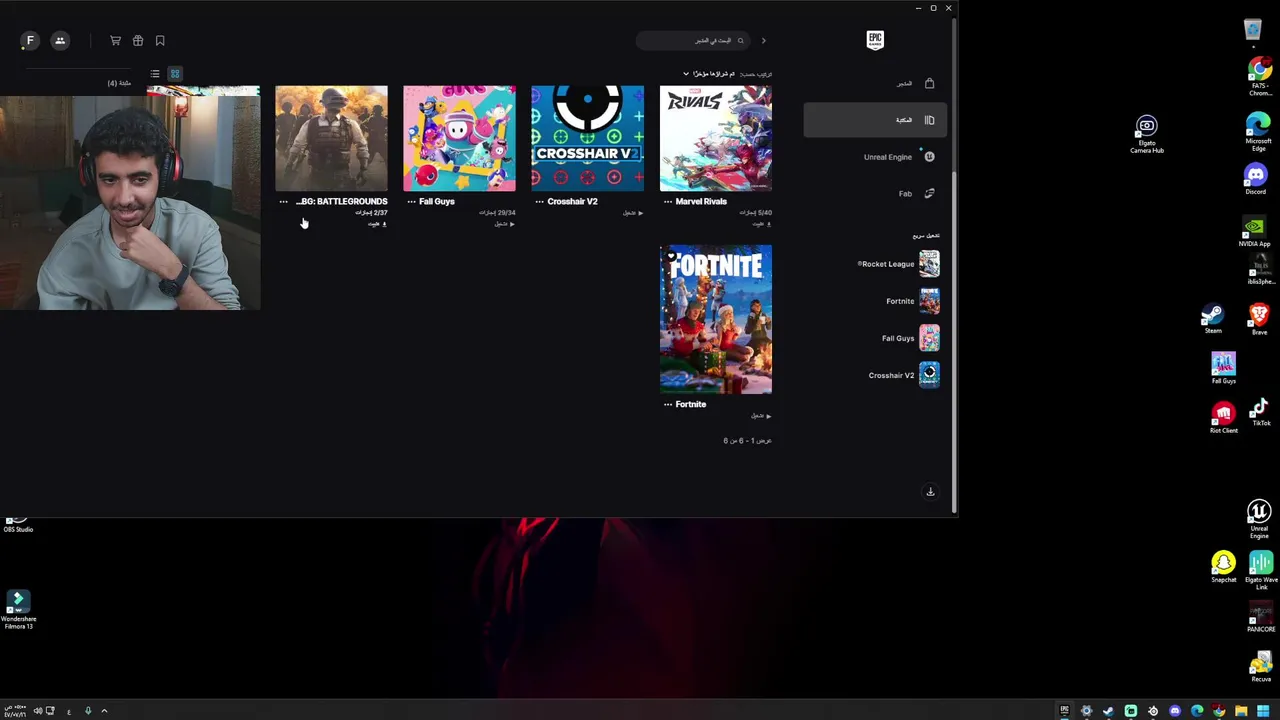
Task: Open the three-dot menu for PUBG: BATTLEGROUNDS
Action: pyautogui.click(x=284, y=202)
